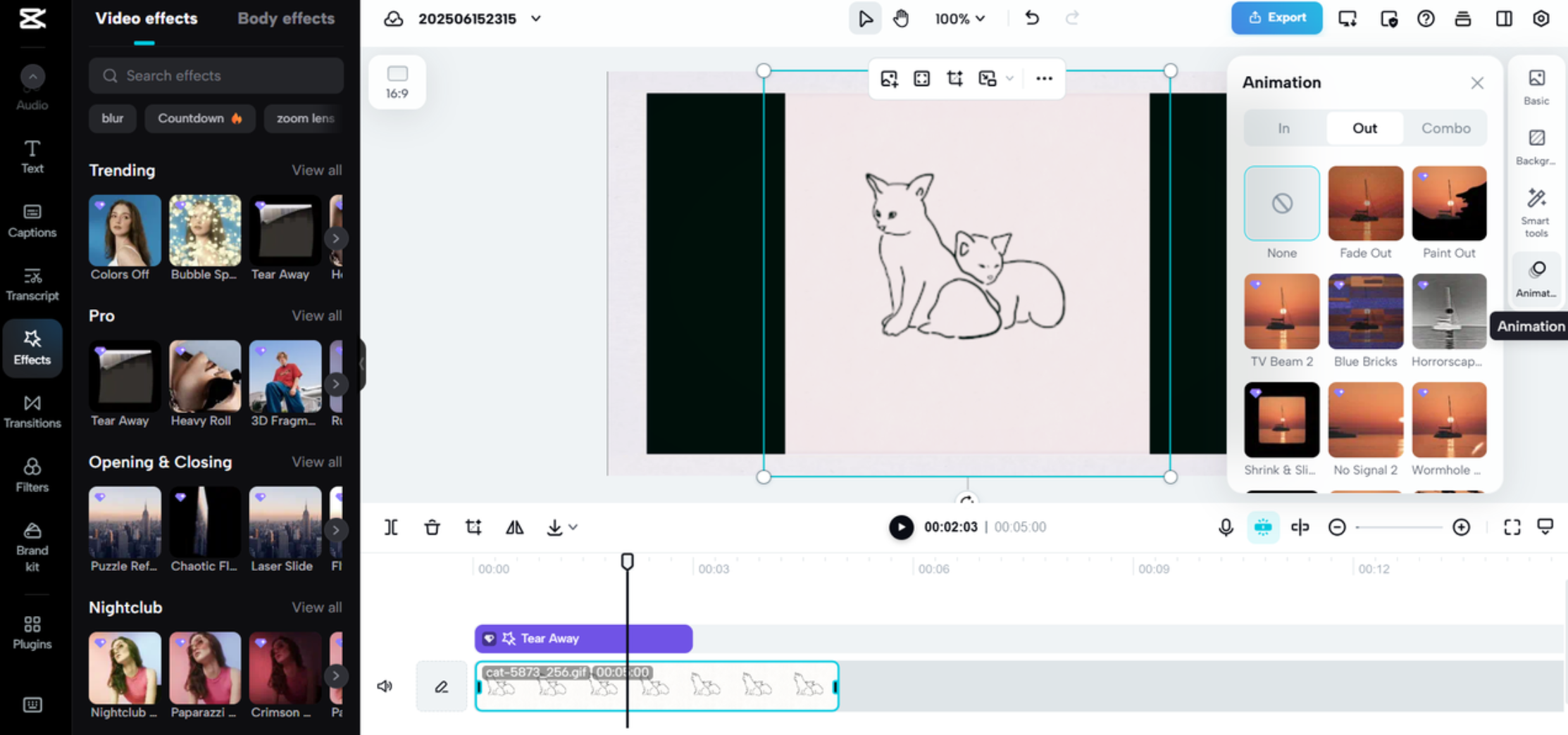Select the Split tool in the timeline toolbar
The height and width of the screenshot is (735, 1568).
click(x=390, y=527)
